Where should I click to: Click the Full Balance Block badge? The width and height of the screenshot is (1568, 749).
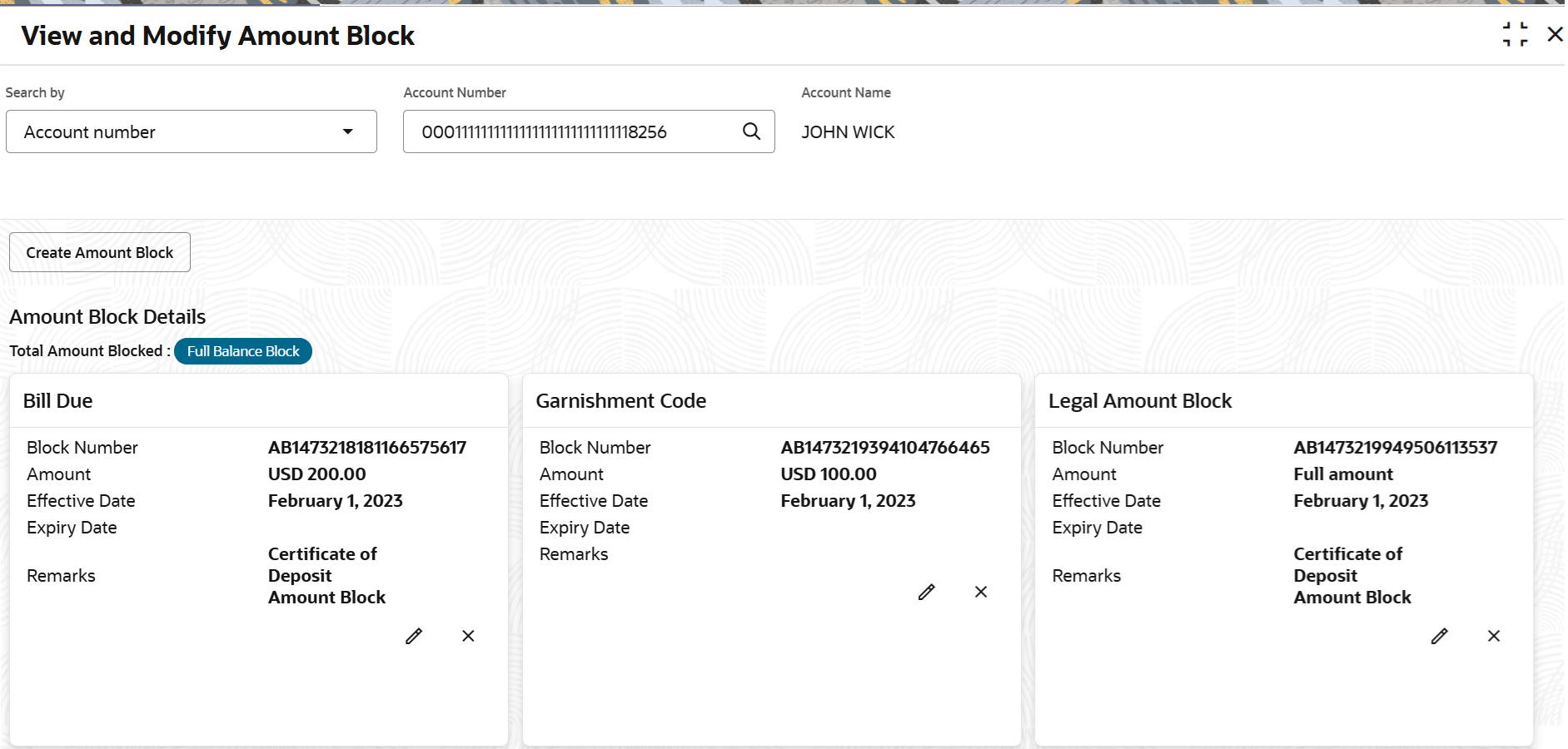point(243,351)
